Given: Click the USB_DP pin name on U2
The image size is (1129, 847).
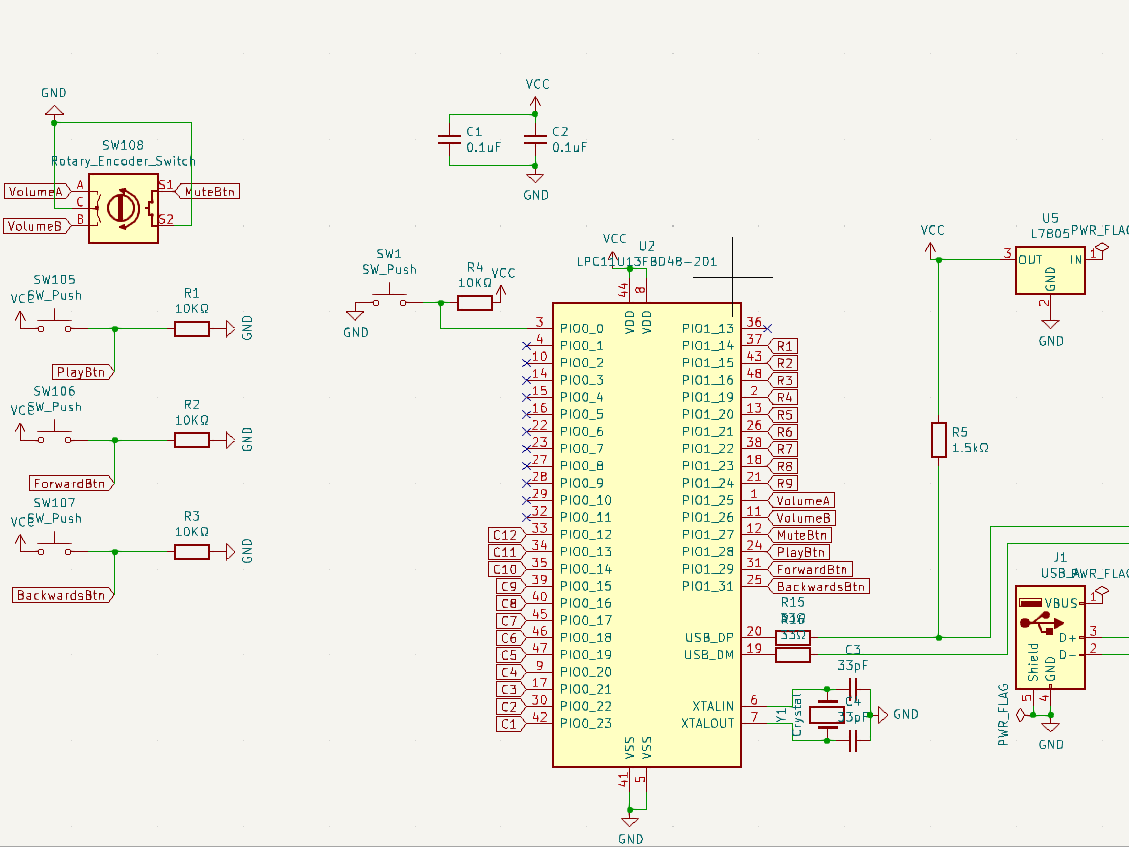Looking at the screenshot, I should coord(709,637).
